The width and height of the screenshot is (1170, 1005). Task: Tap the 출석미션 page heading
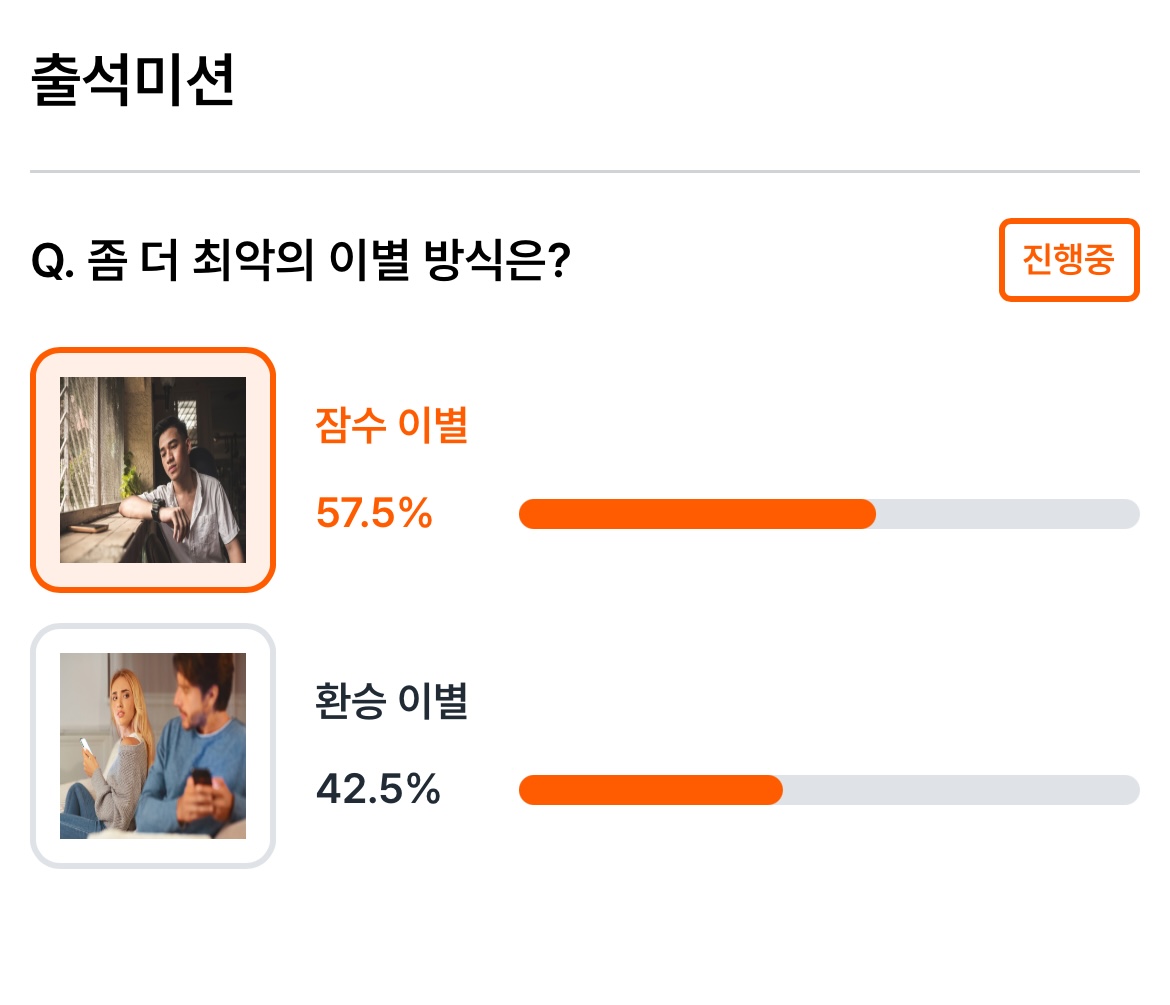tap(133, 80)
